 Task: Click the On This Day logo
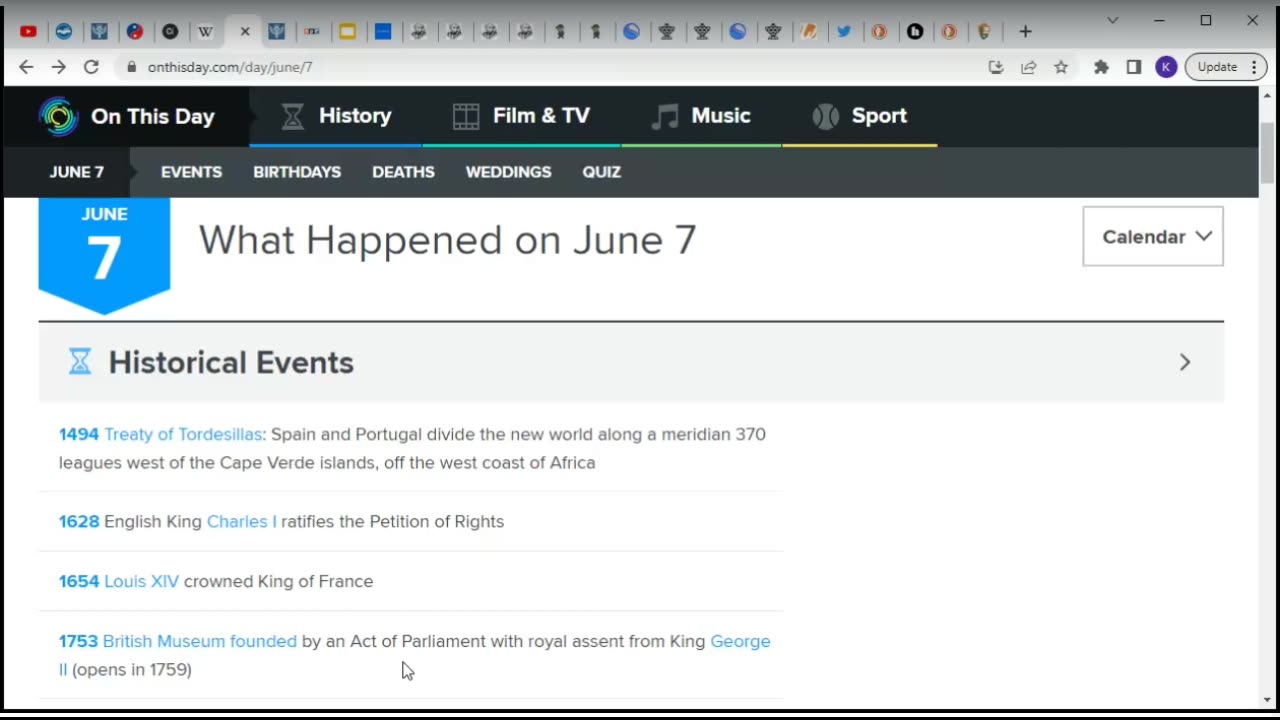[126, 116]
